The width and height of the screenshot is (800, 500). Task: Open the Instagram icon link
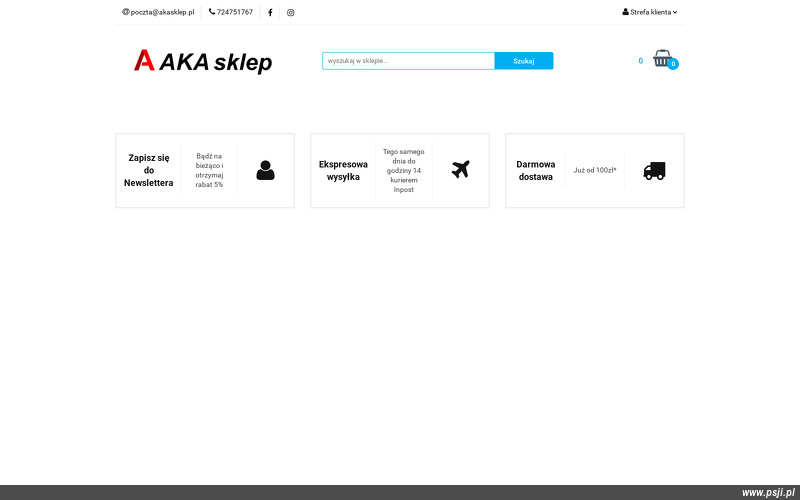(290, 13)
